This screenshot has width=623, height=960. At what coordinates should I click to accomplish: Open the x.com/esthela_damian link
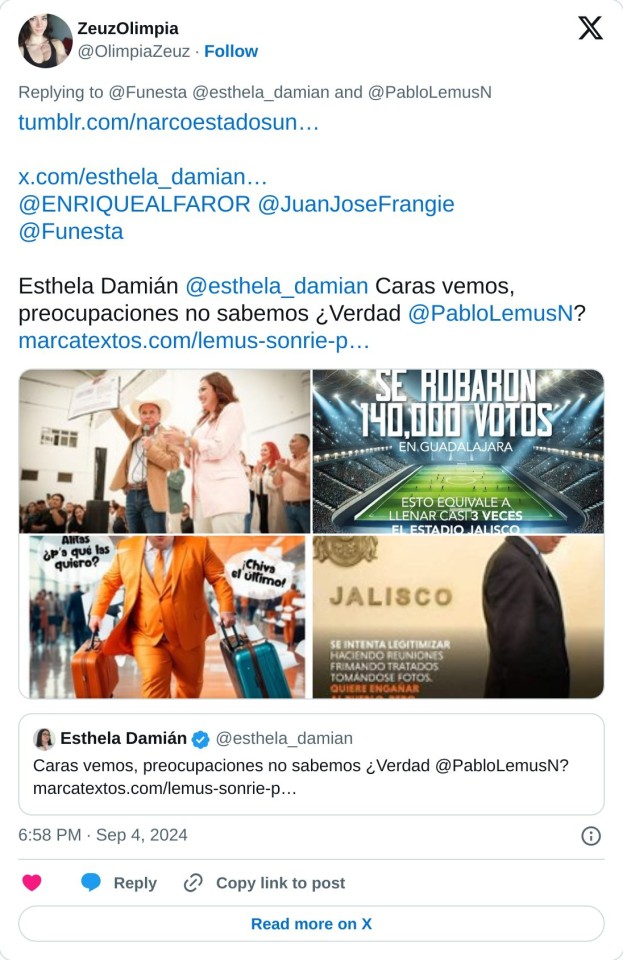click(x=143, y=177)
